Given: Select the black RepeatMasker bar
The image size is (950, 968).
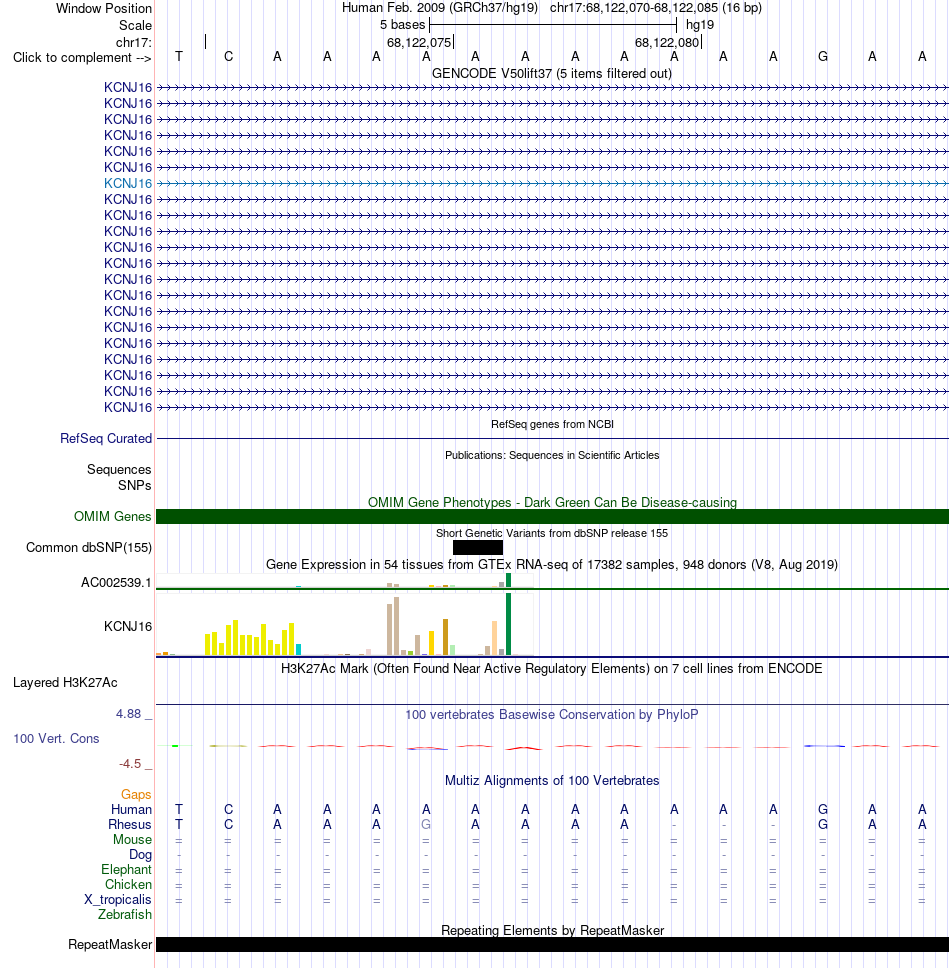Looking at the screenshot, I should [x=552, y=945].
